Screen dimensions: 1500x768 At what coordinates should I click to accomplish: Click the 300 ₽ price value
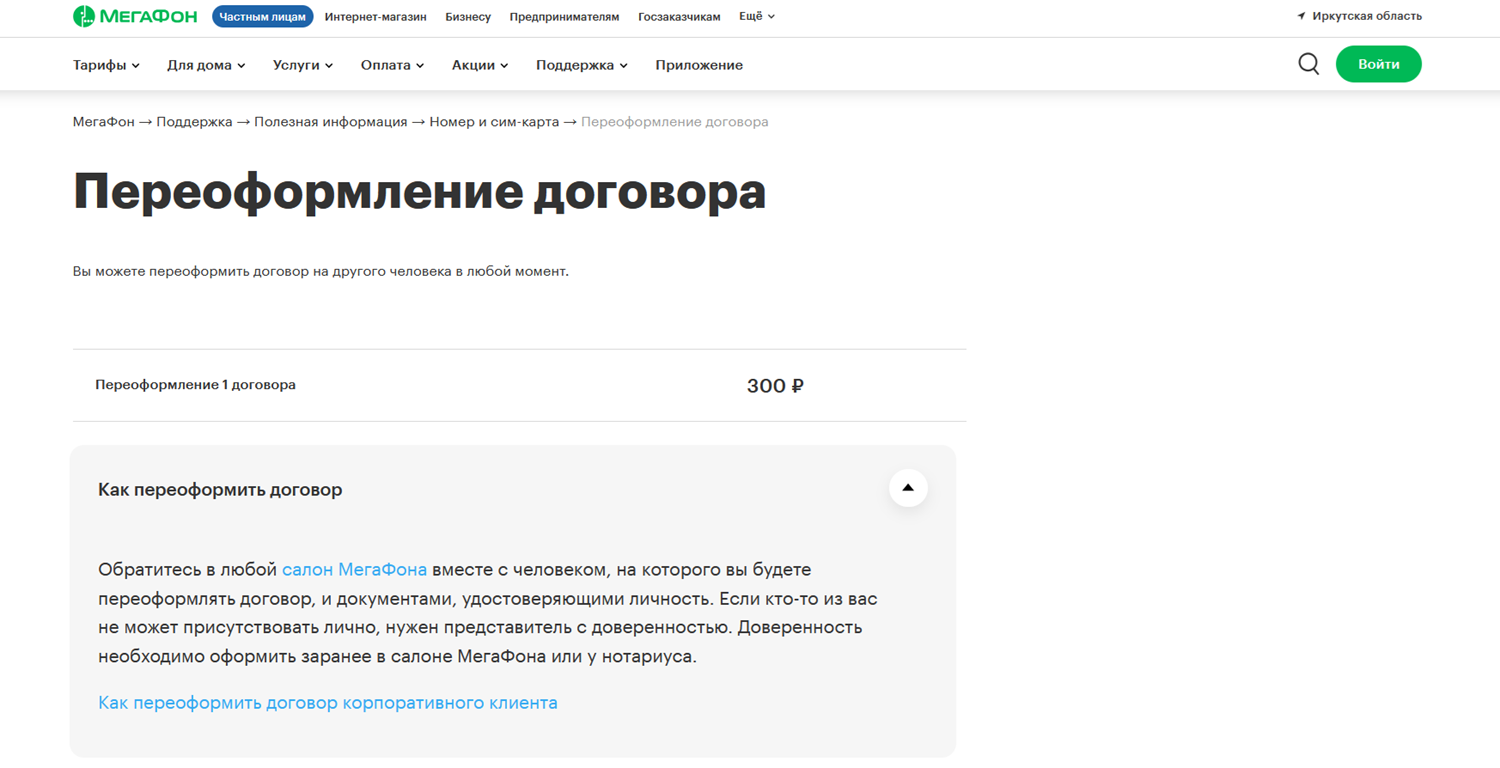775,386
